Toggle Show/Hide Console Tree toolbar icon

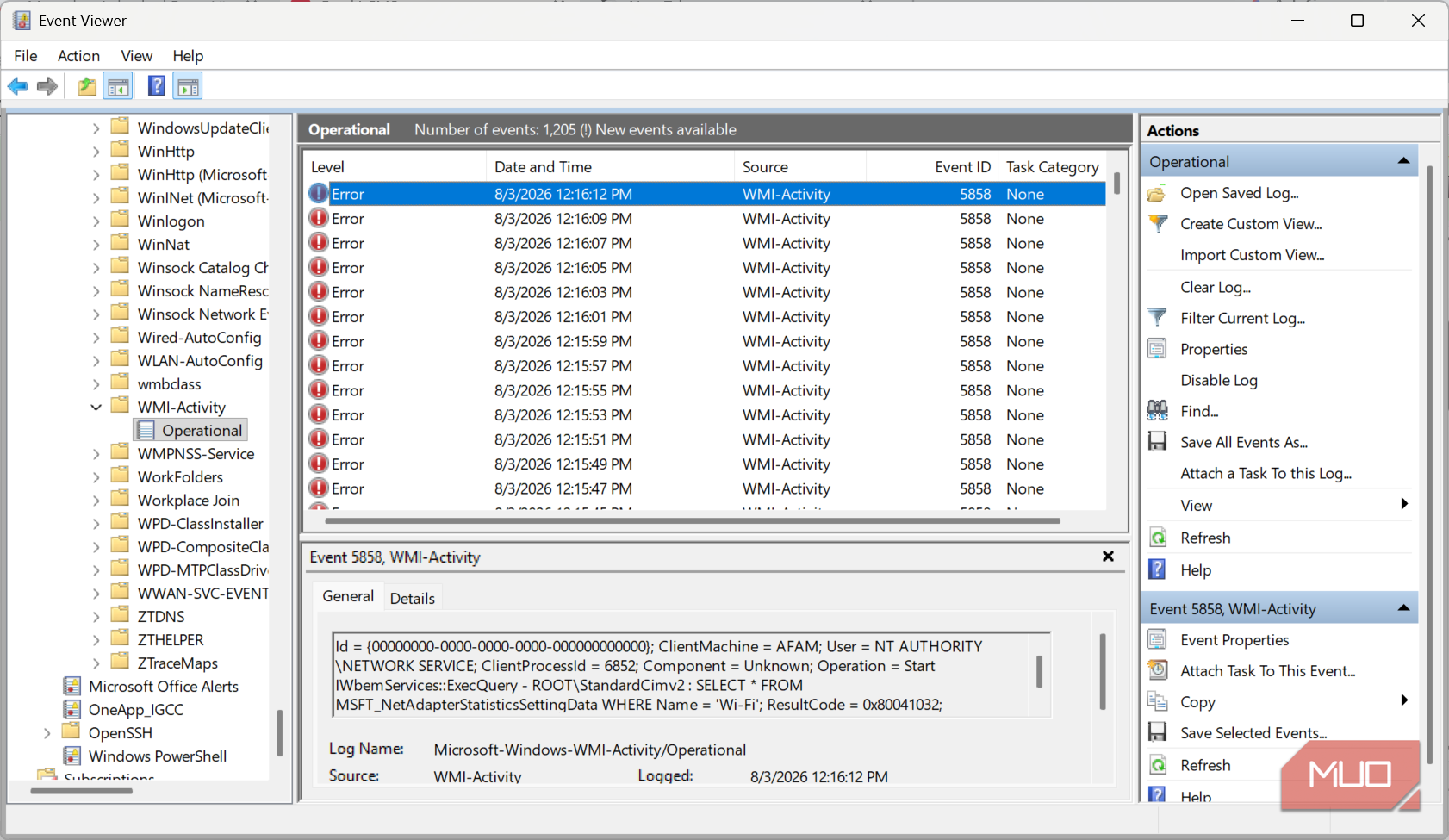(x=118, y=86)
